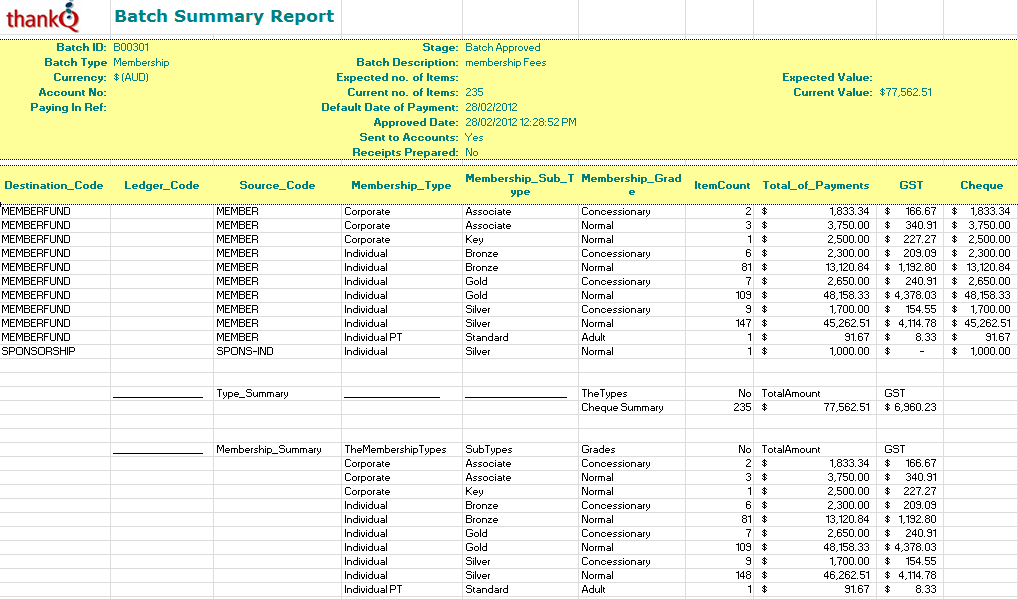
Task: Click the ItemCount cell showing 147
Action: pos(743,323)
